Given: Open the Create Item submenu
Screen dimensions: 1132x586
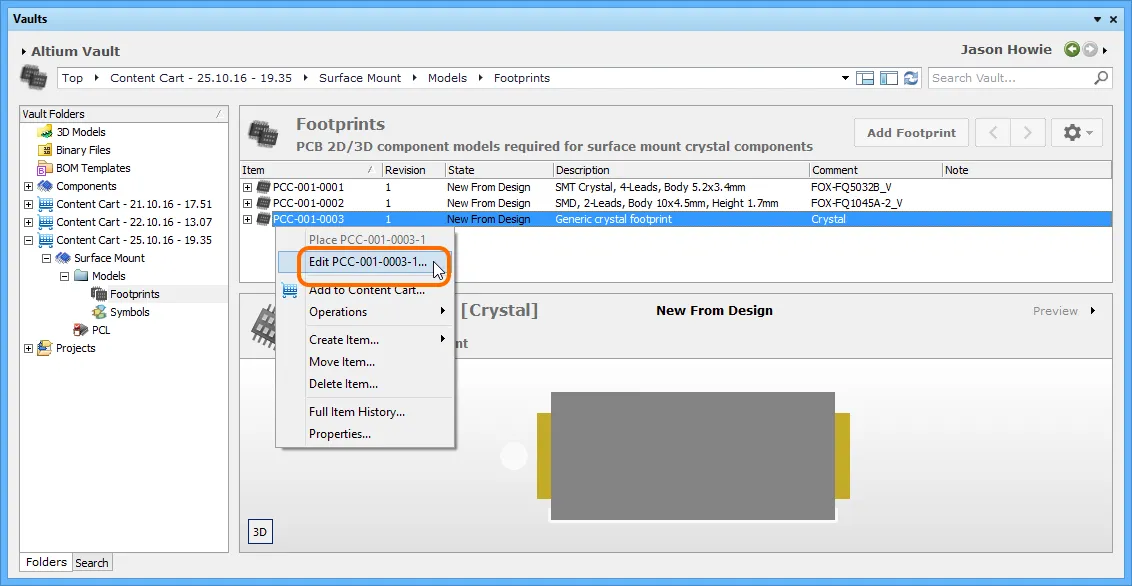Looking at the screenshot, I should click(365, 340).
